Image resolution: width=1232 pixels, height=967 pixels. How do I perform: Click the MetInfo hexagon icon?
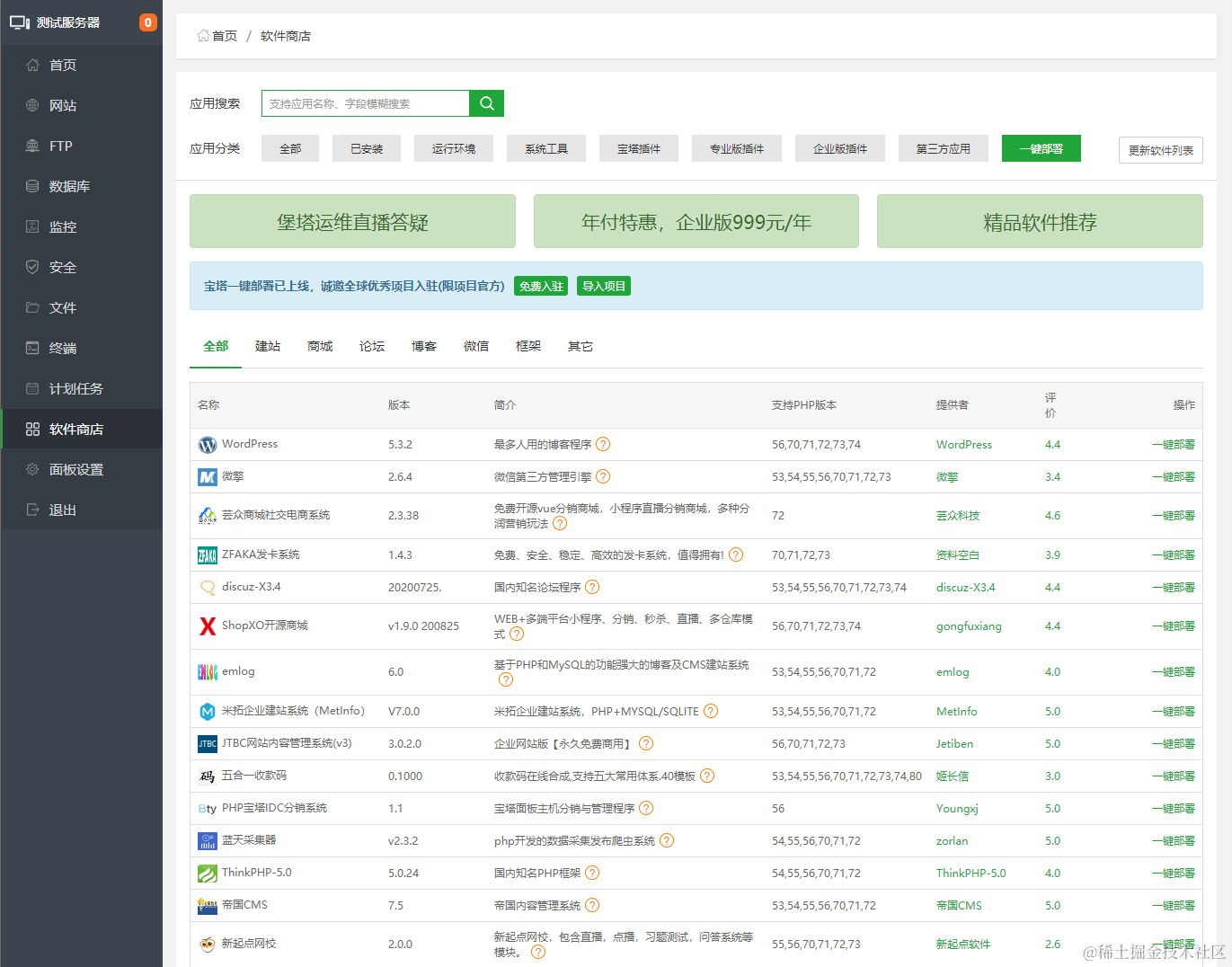[x=208, y=712]
